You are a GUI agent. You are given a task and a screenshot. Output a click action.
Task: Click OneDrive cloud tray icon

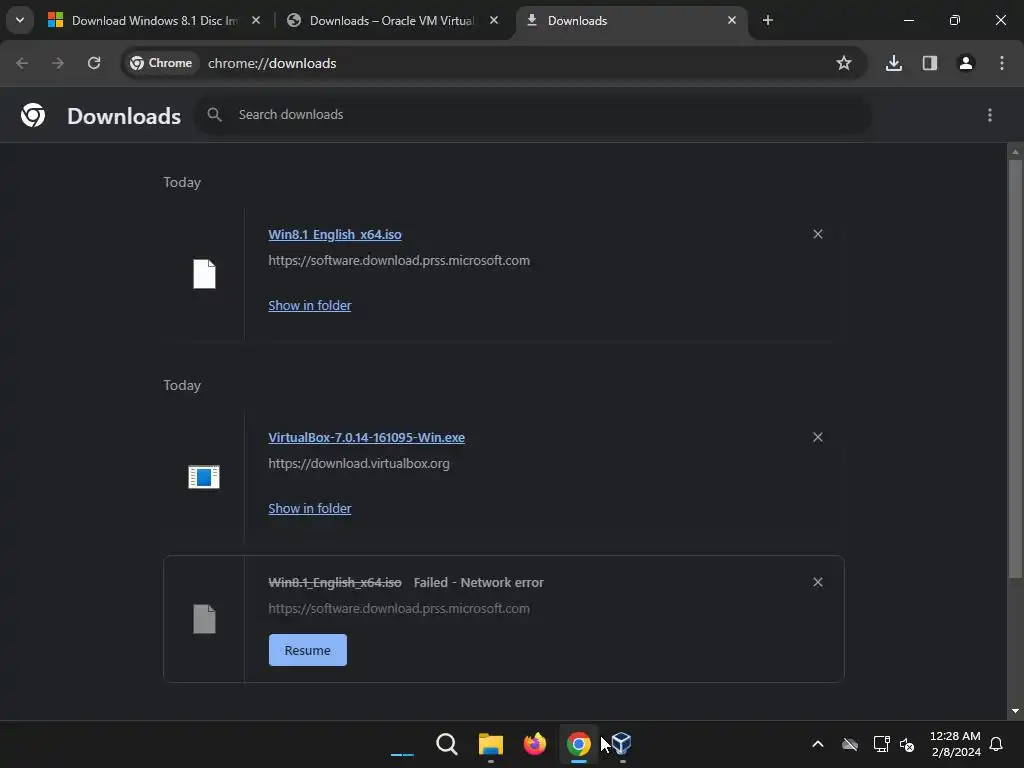tap(850, 744)
